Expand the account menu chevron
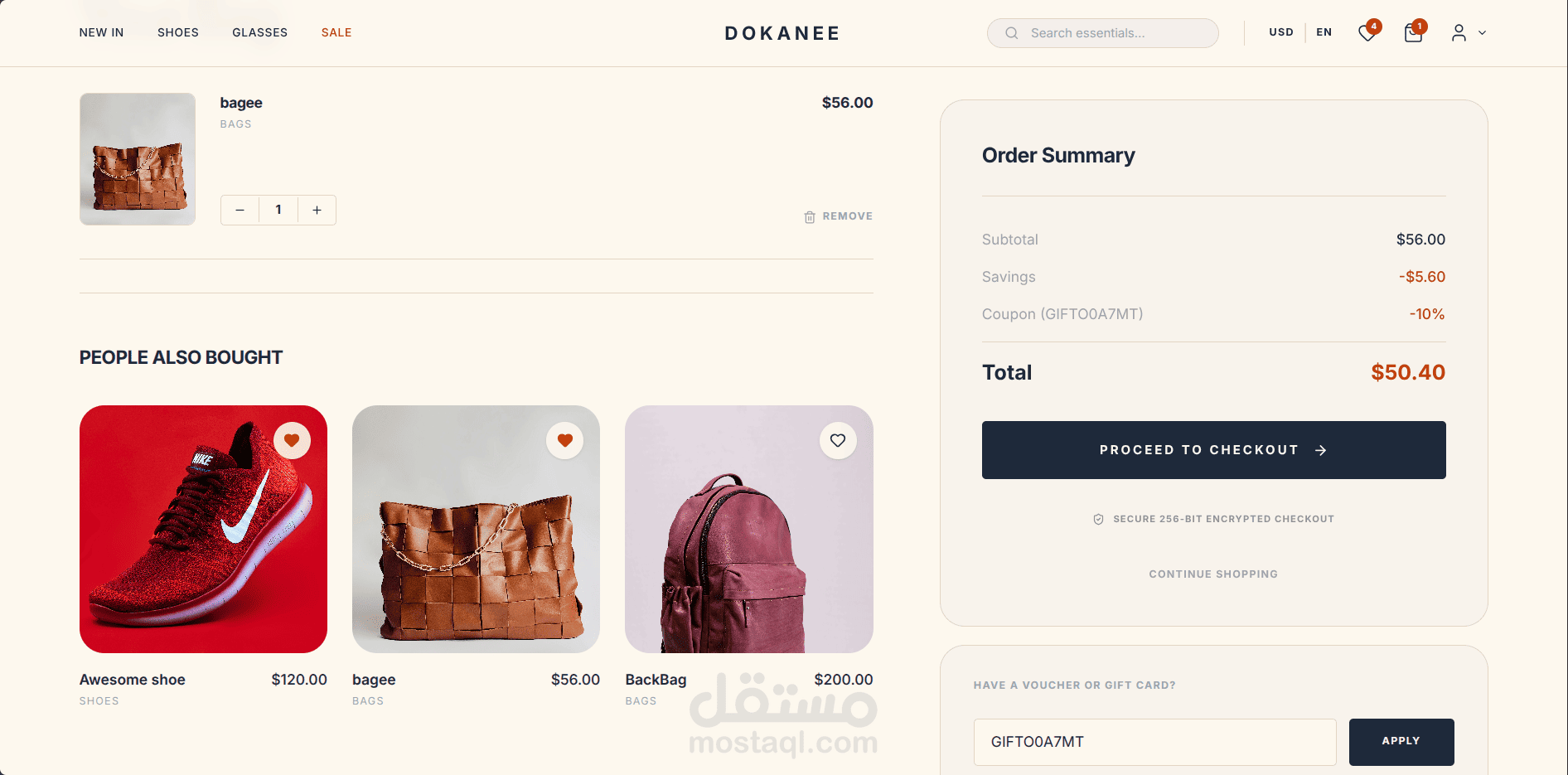 click(1483, 33)
